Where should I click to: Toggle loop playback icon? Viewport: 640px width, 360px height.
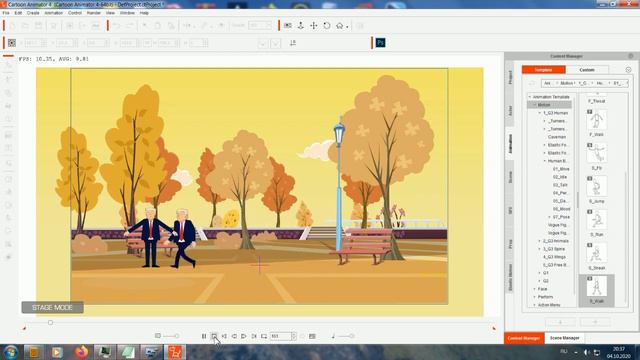264,336
